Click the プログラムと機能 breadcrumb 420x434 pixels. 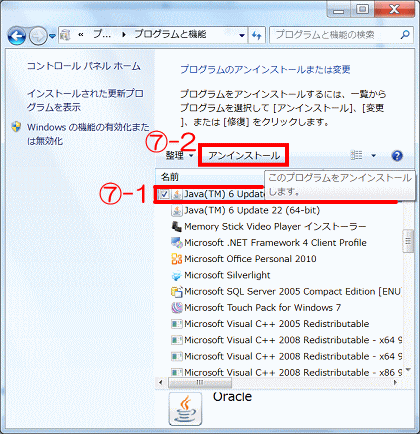(x=170, y=34)
